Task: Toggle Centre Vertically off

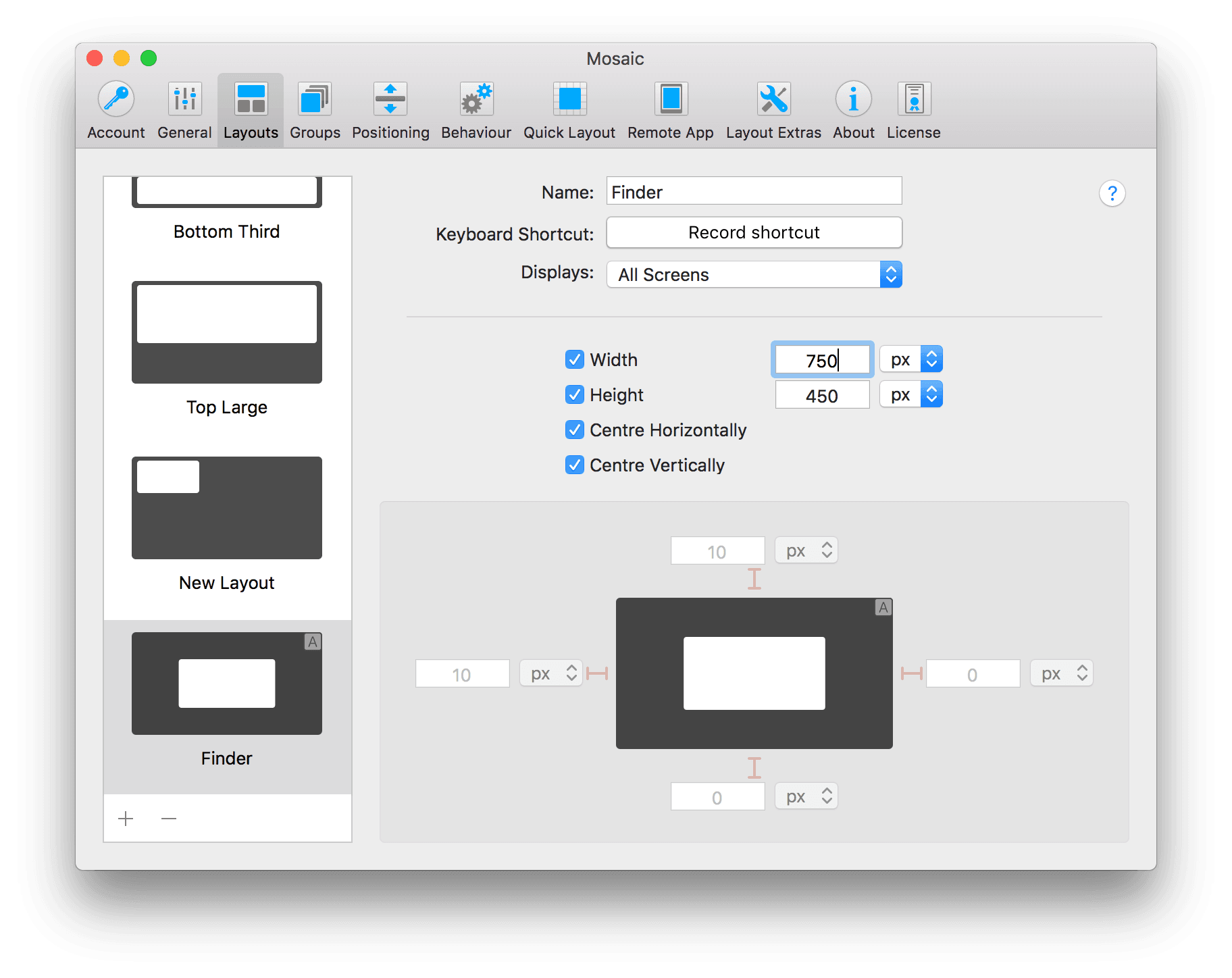Action: point(574,465)
